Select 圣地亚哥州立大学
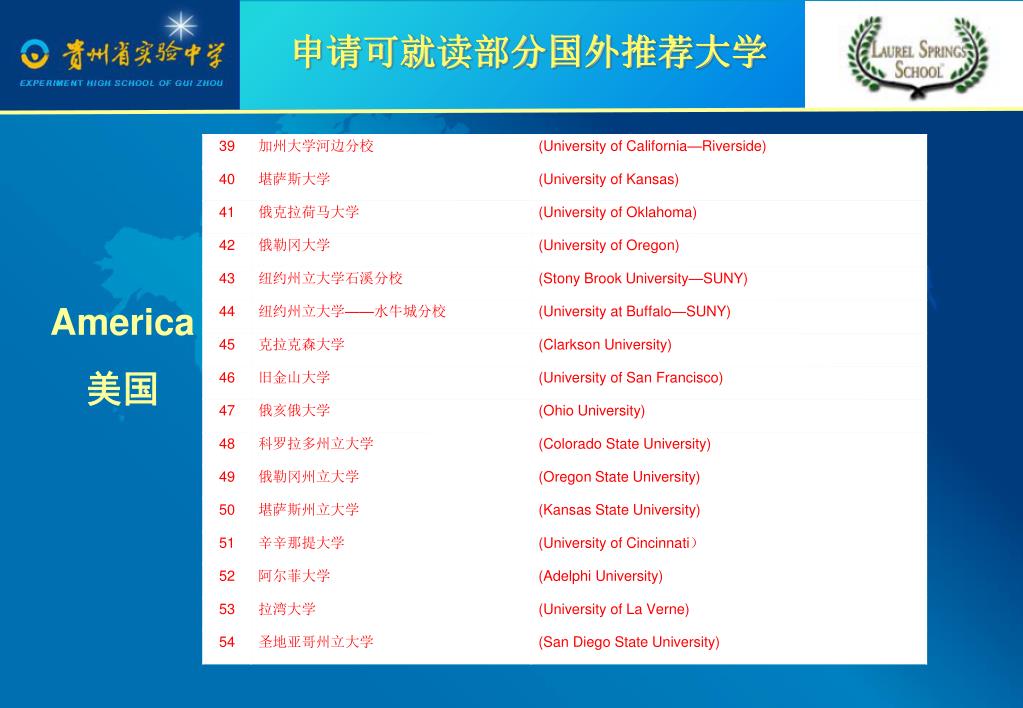The width and height of the screenshot is (1023, 708). (x=316, y=642)
